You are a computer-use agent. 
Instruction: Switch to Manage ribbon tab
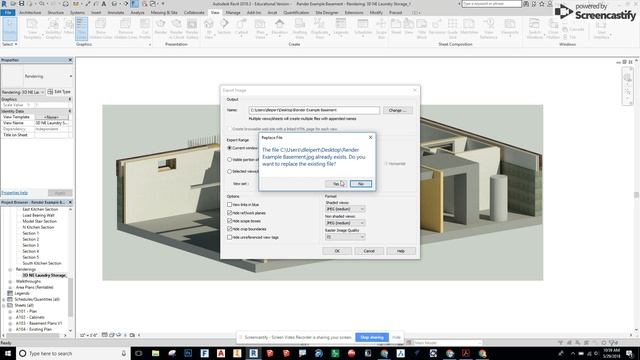[x=233, y=13]
